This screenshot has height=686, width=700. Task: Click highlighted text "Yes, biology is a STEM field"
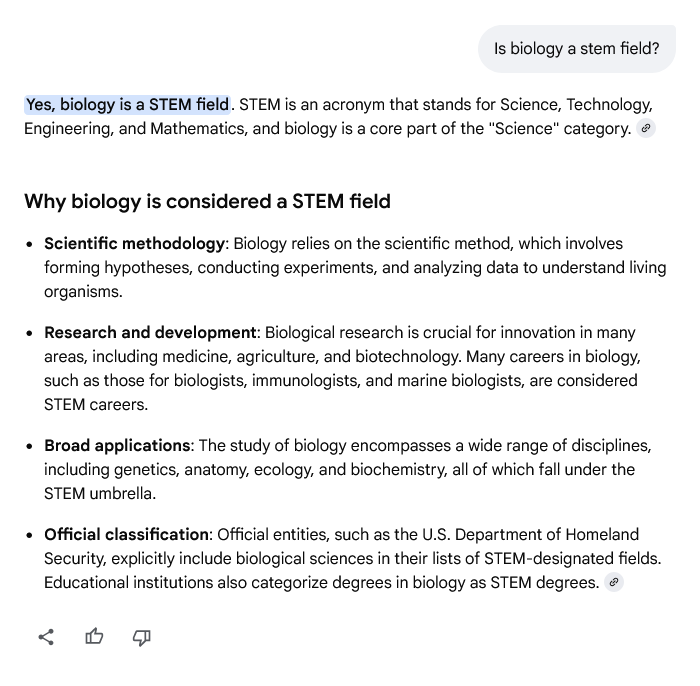point(128,105)
